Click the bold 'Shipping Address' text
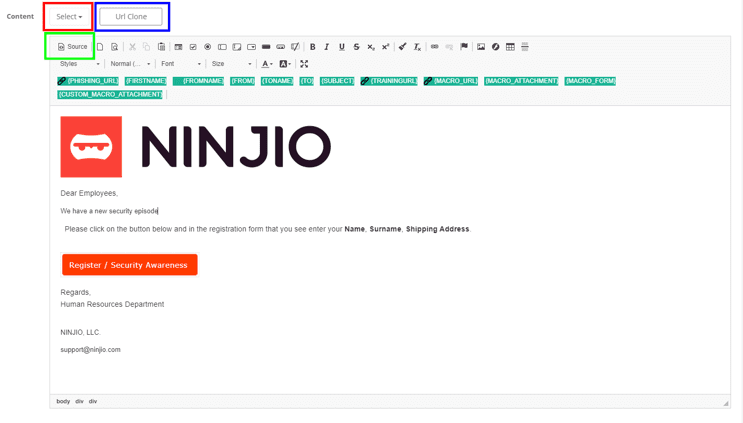This screenshot has height=423, width=743. [x=437, y=229]
